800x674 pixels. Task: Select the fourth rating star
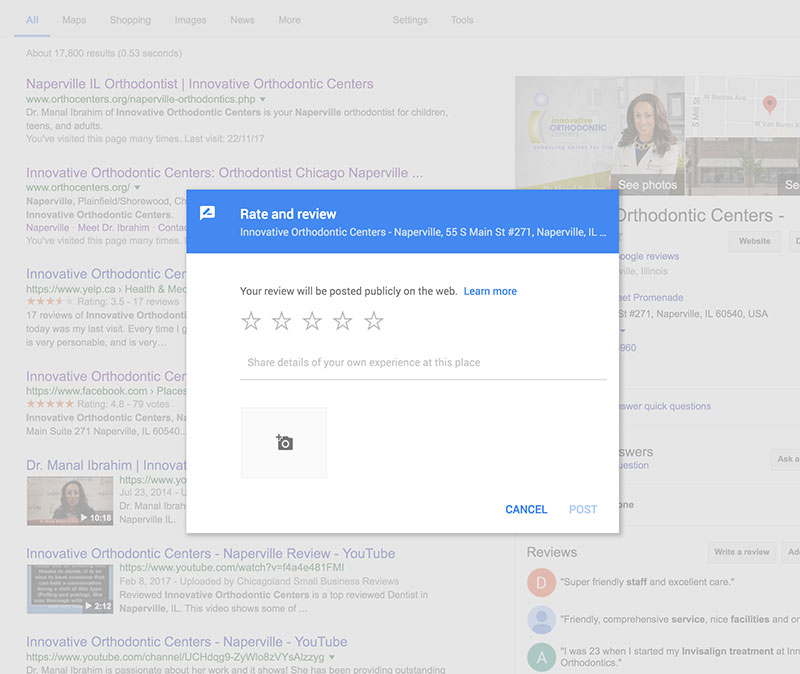(x=342, y=321)
